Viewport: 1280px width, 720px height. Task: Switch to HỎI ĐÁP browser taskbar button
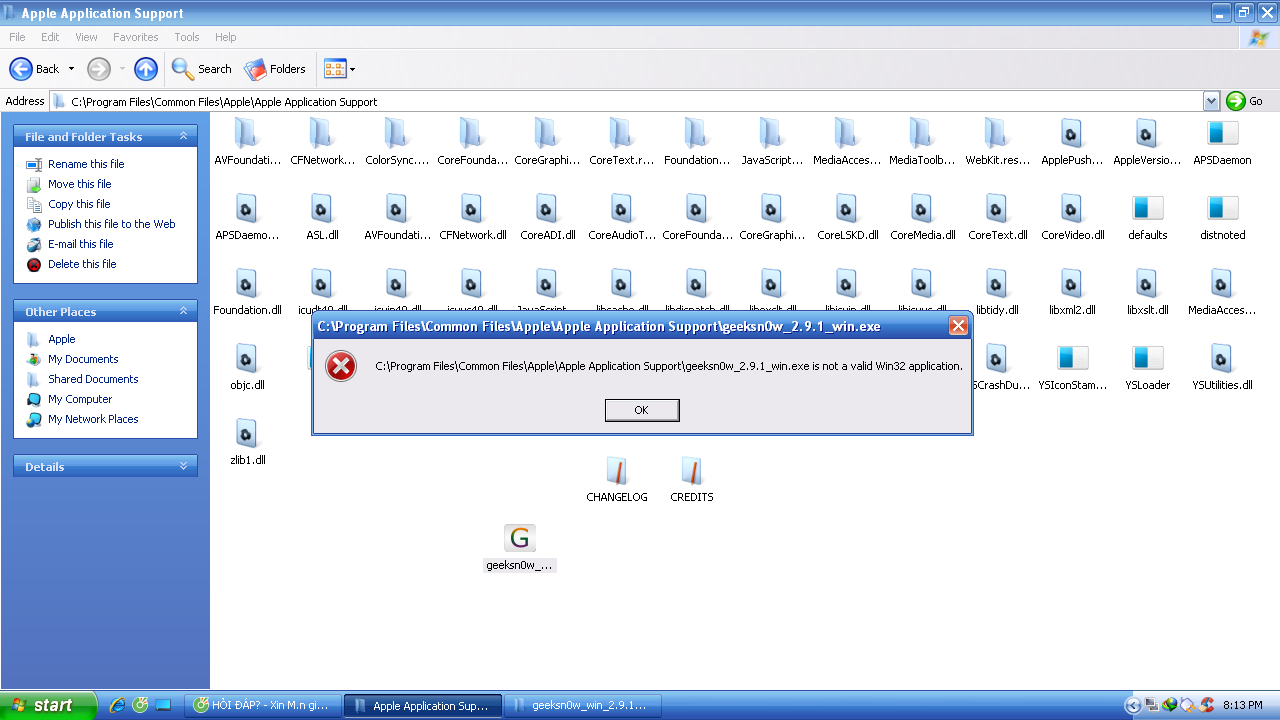tap(262, 705)
